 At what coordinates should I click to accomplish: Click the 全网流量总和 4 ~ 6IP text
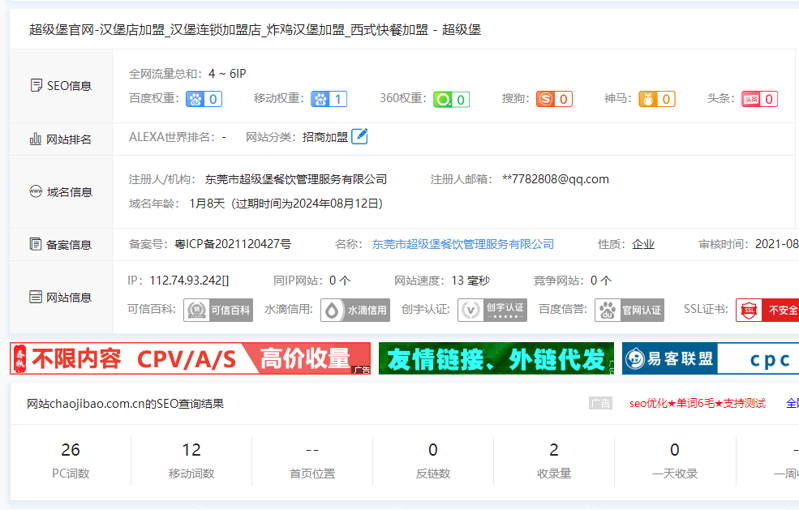point(188,74)
